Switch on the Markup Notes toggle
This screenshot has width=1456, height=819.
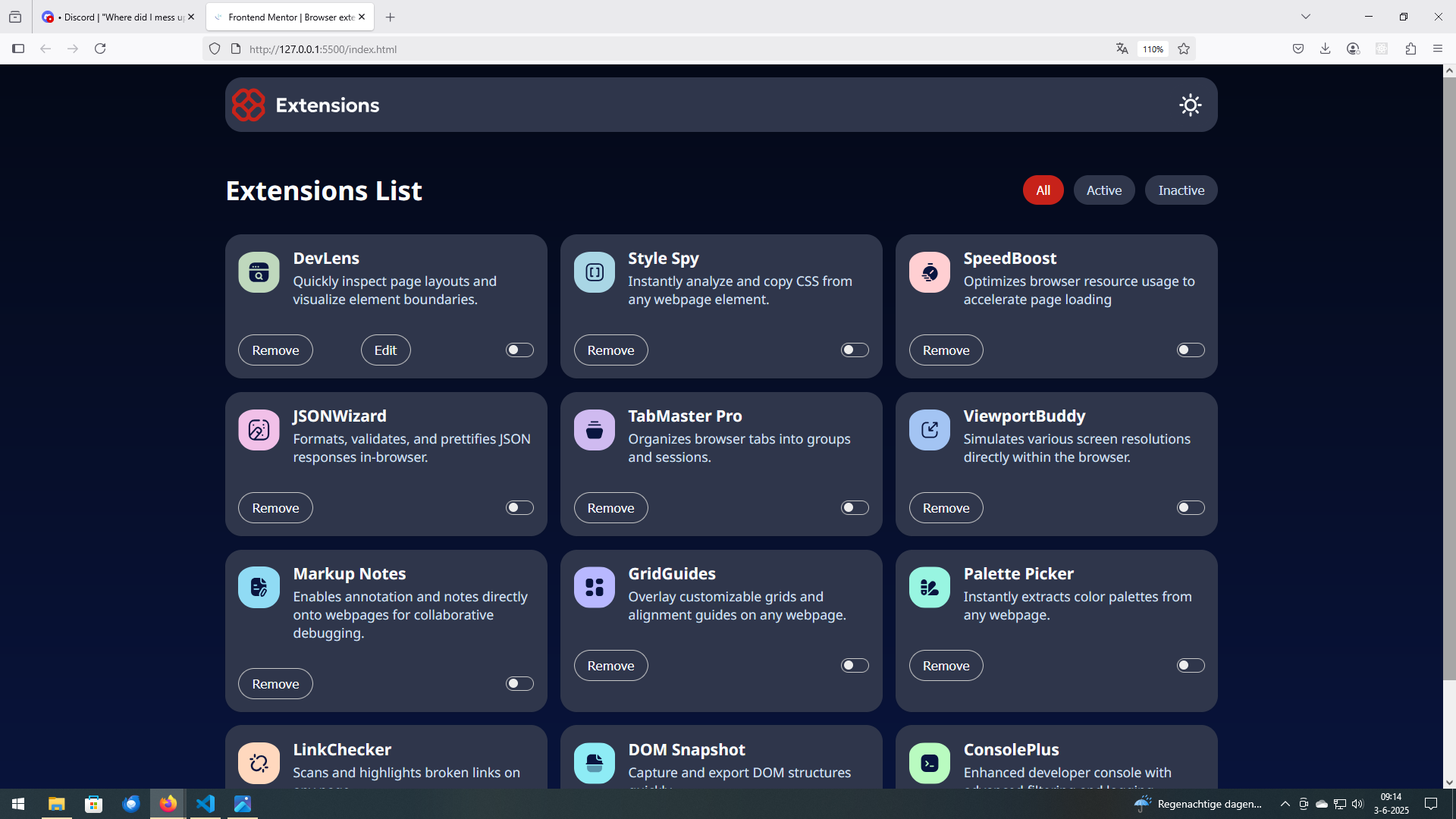519,683
